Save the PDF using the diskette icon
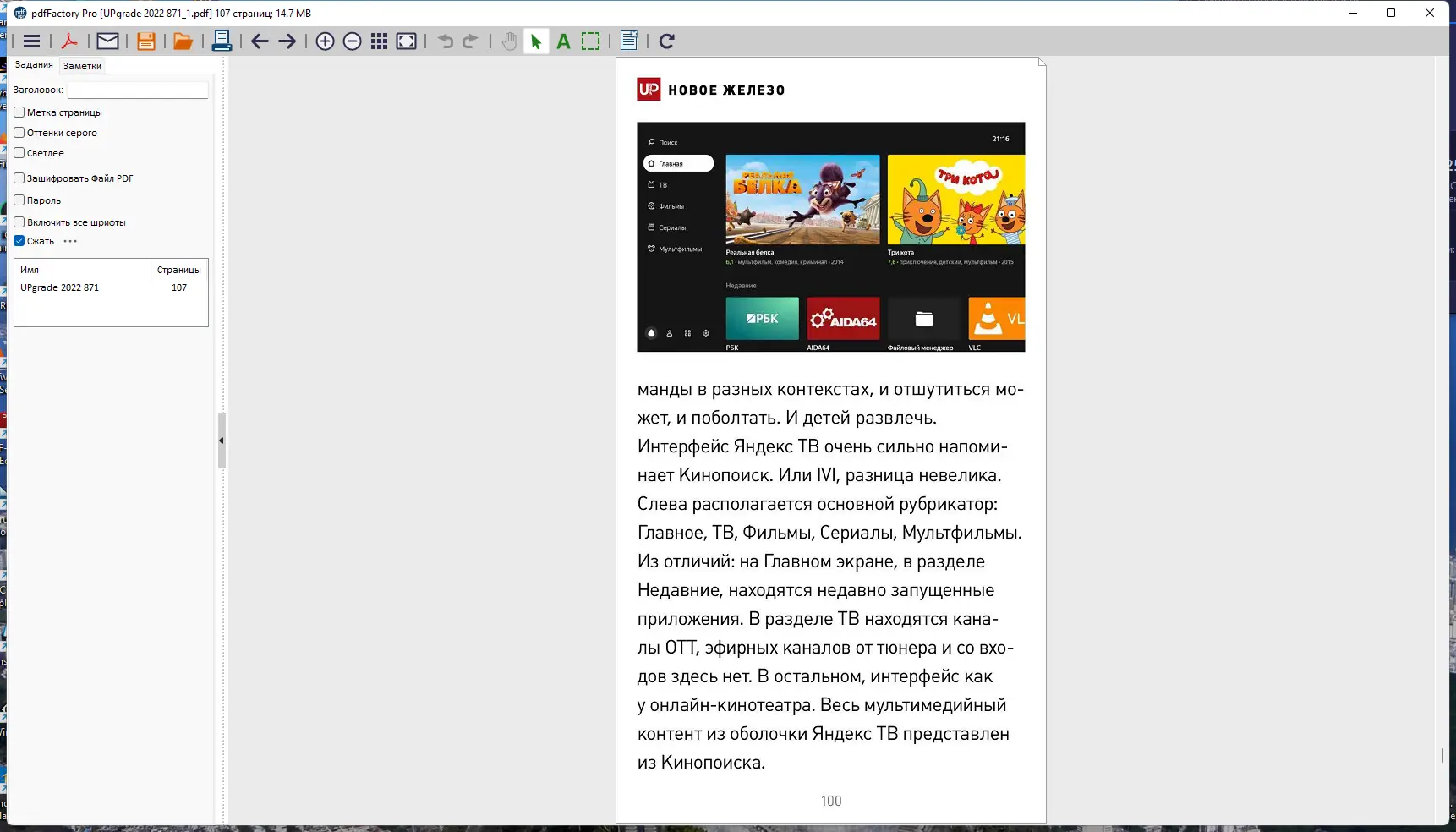1456x832 pixels. point(145,41)
